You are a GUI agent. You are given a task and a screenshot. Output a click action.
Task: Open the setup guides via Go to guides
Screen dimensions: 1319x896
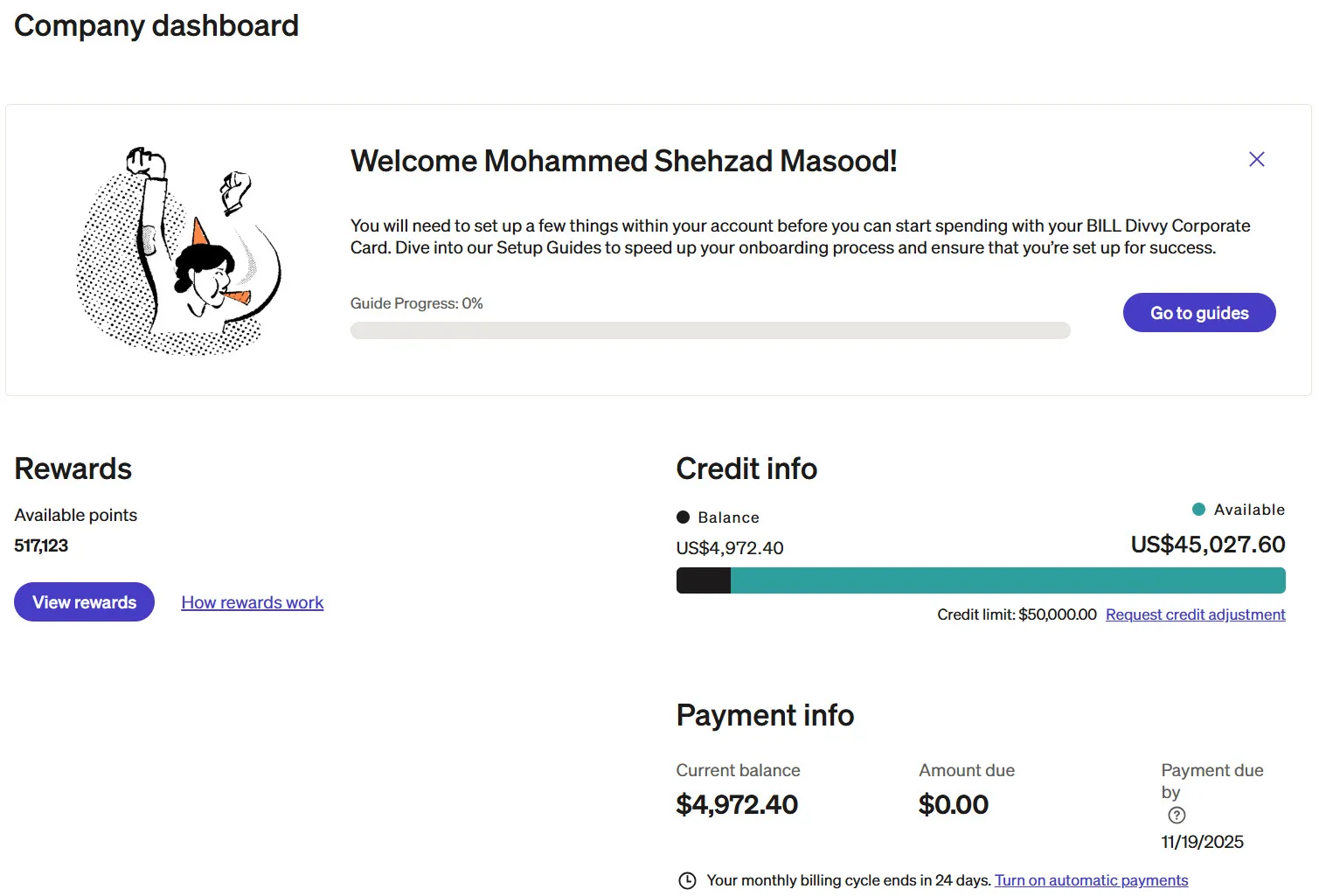coord(1198,313)
